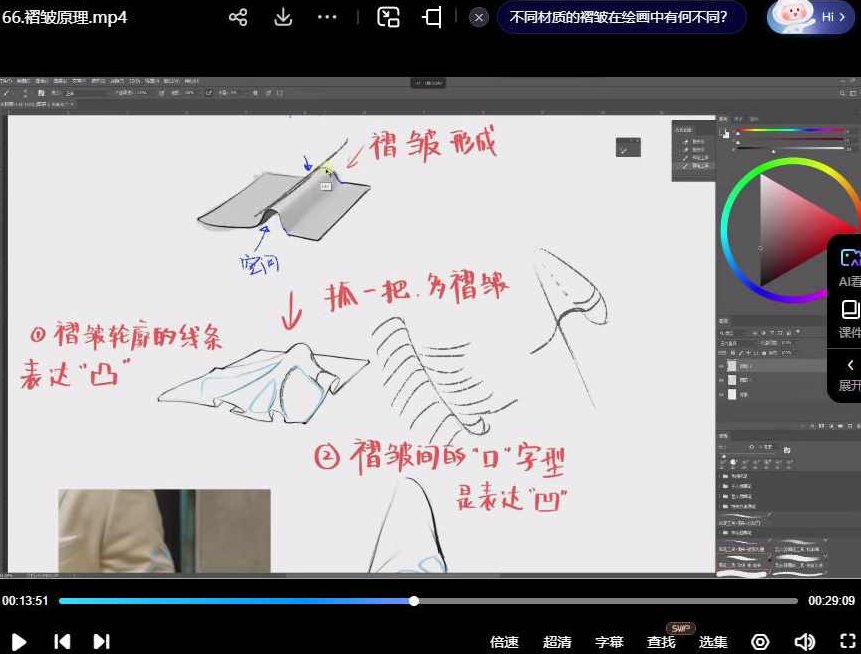Open the three-dot more options menu

point(327,17)
